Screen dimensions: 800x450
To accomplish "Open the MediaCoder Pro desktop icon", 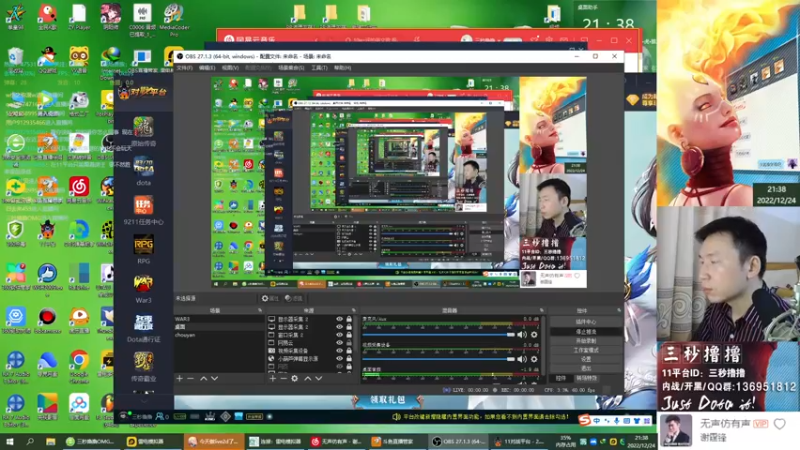I will click(x=174, y=19).
